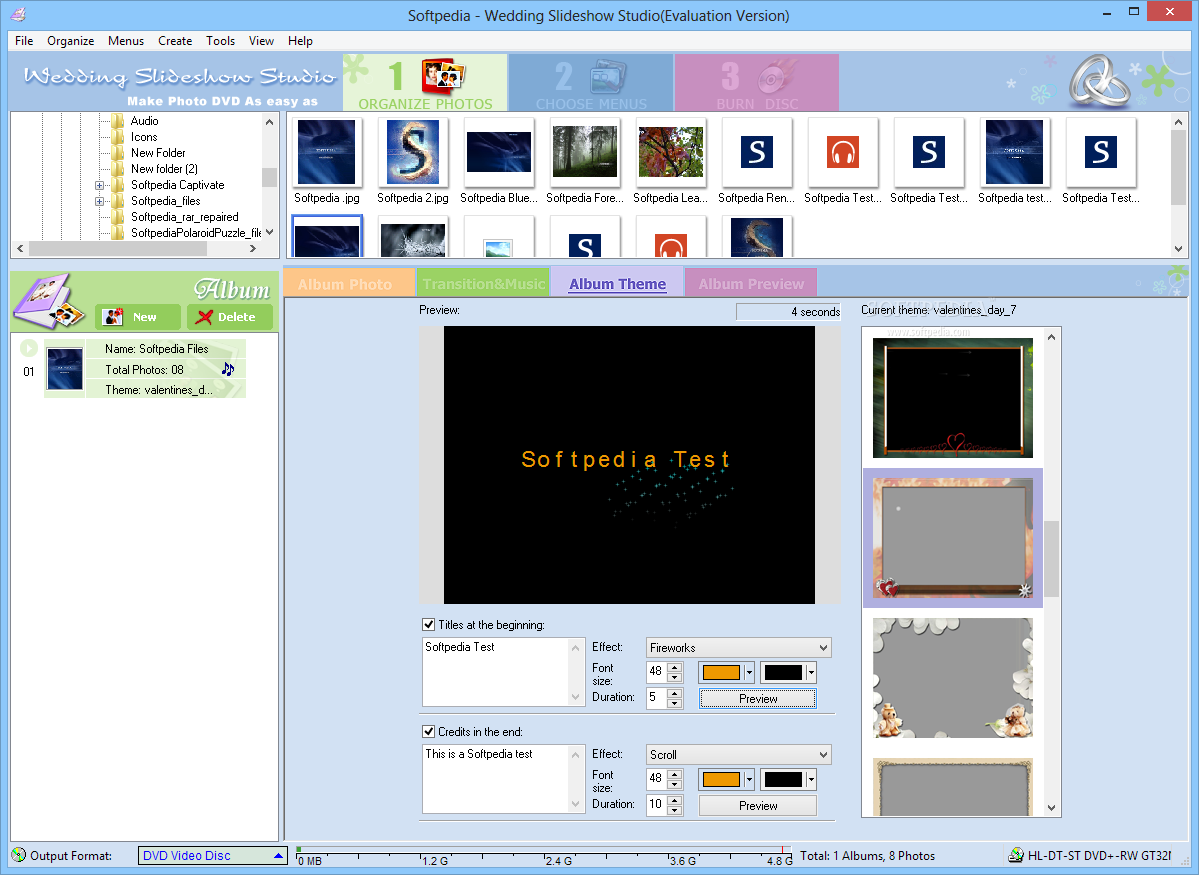Toggle Credits in the end checkbox

click(x=429, y=732)
